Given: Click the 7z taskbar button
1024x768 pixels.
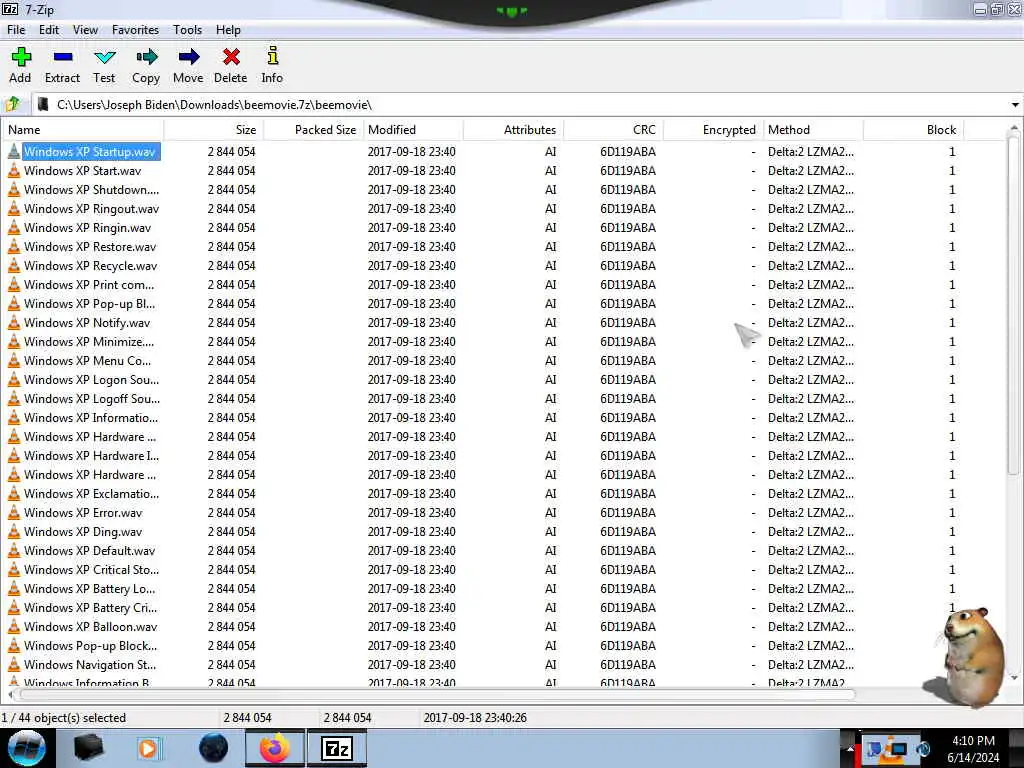Looking at the screenshot, I should 337,748.
